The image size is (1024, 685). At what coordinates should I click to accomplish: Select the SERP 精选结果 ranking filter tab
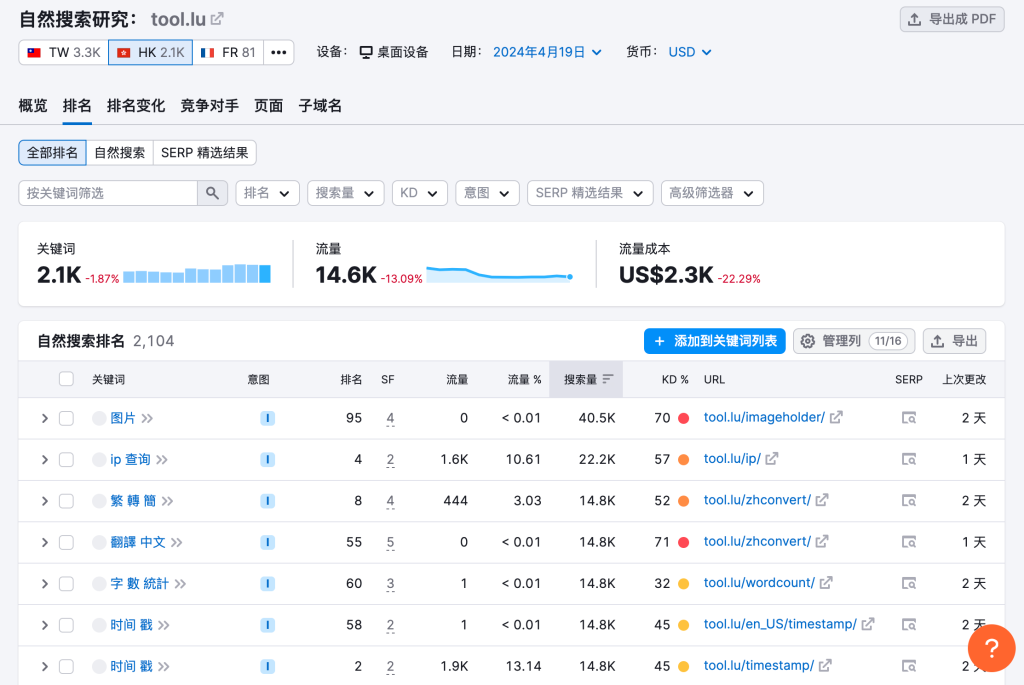click(204, 153)
